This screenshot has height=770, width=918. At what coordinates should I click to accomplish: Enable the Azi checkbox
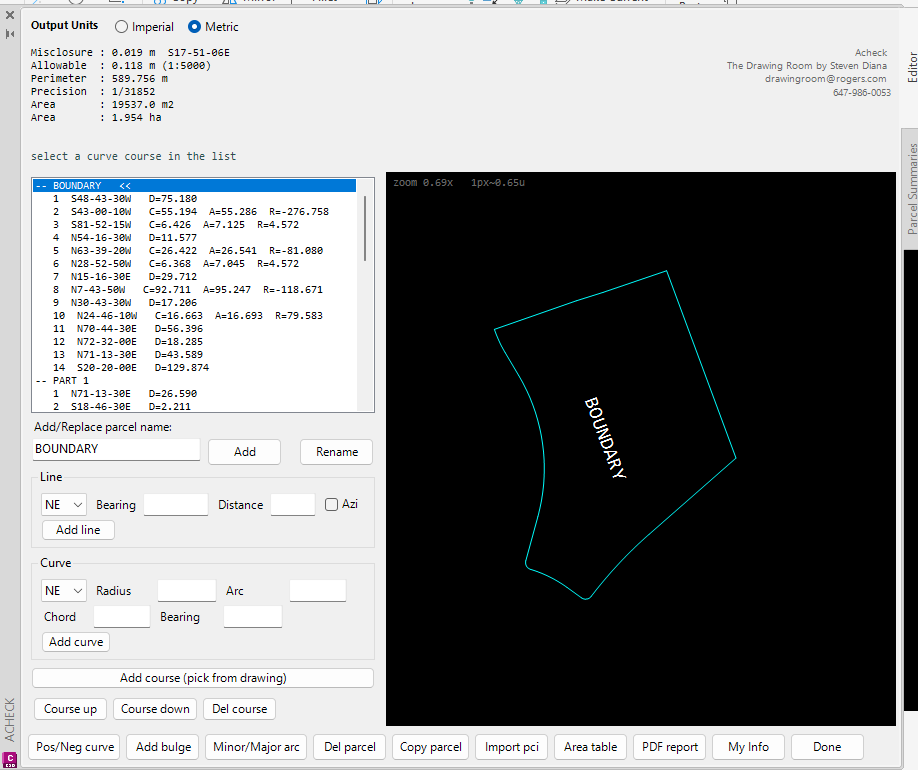[331, 504]
